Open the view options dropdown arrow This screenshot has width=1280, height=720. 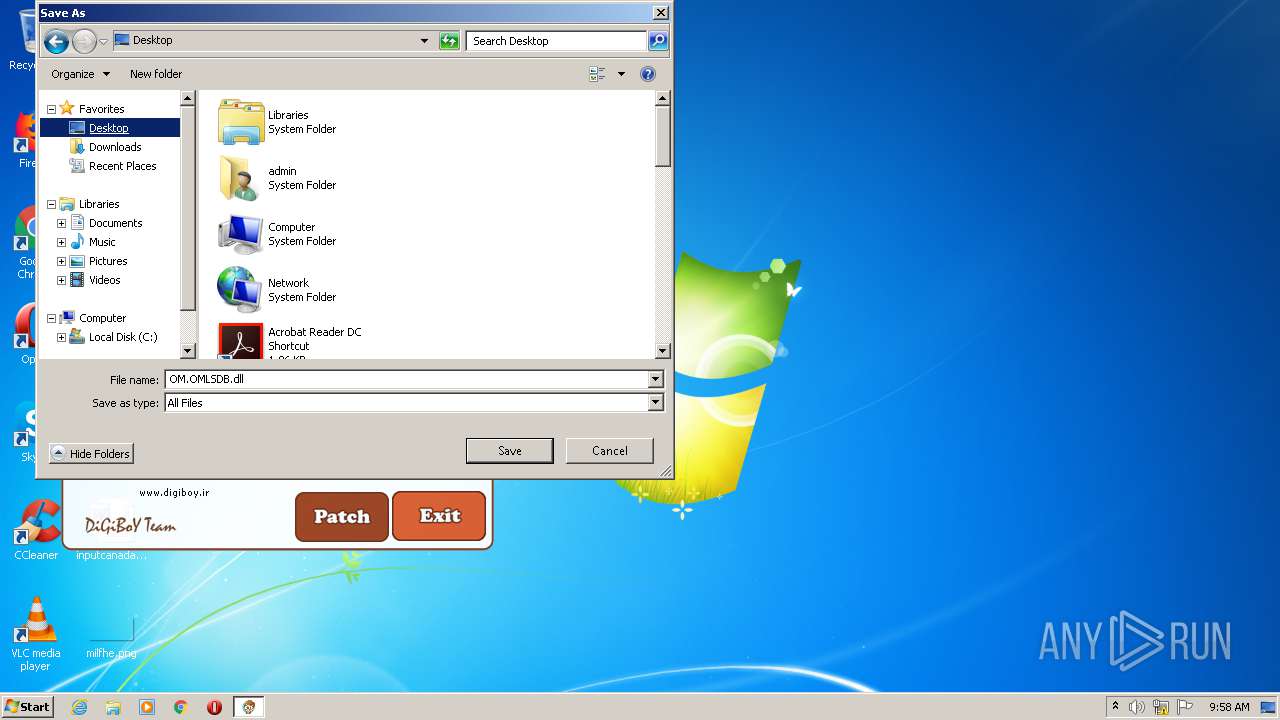(x=621, y=74)
